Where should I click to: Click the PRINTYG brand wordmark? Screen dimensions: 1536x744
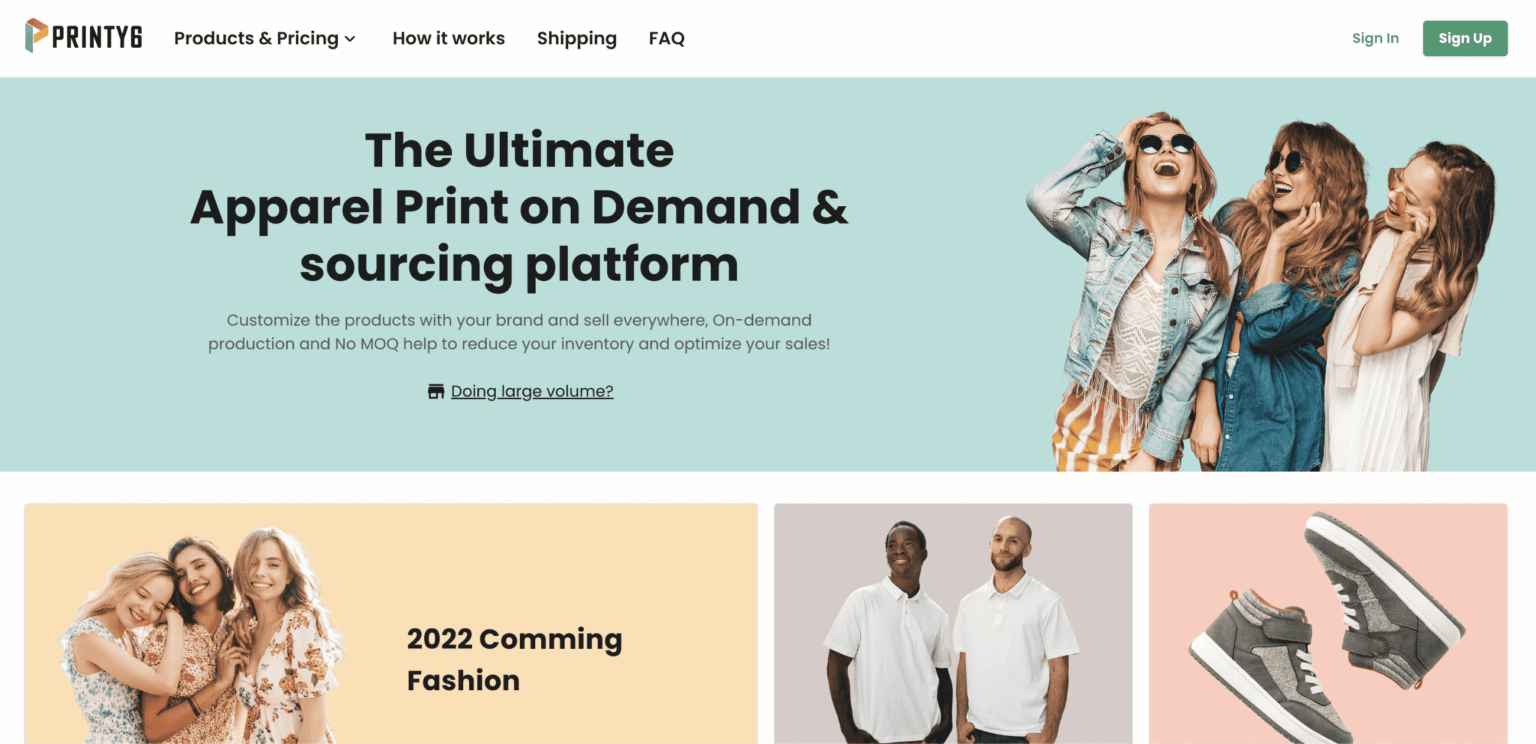tap(97, 38)
